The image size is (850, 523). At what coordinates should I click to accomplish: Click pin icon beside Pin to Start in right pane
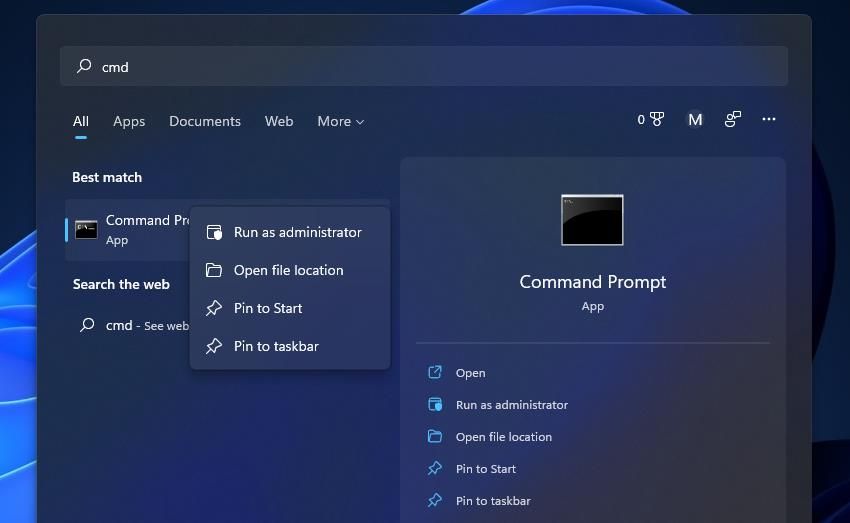pos(435,468)
